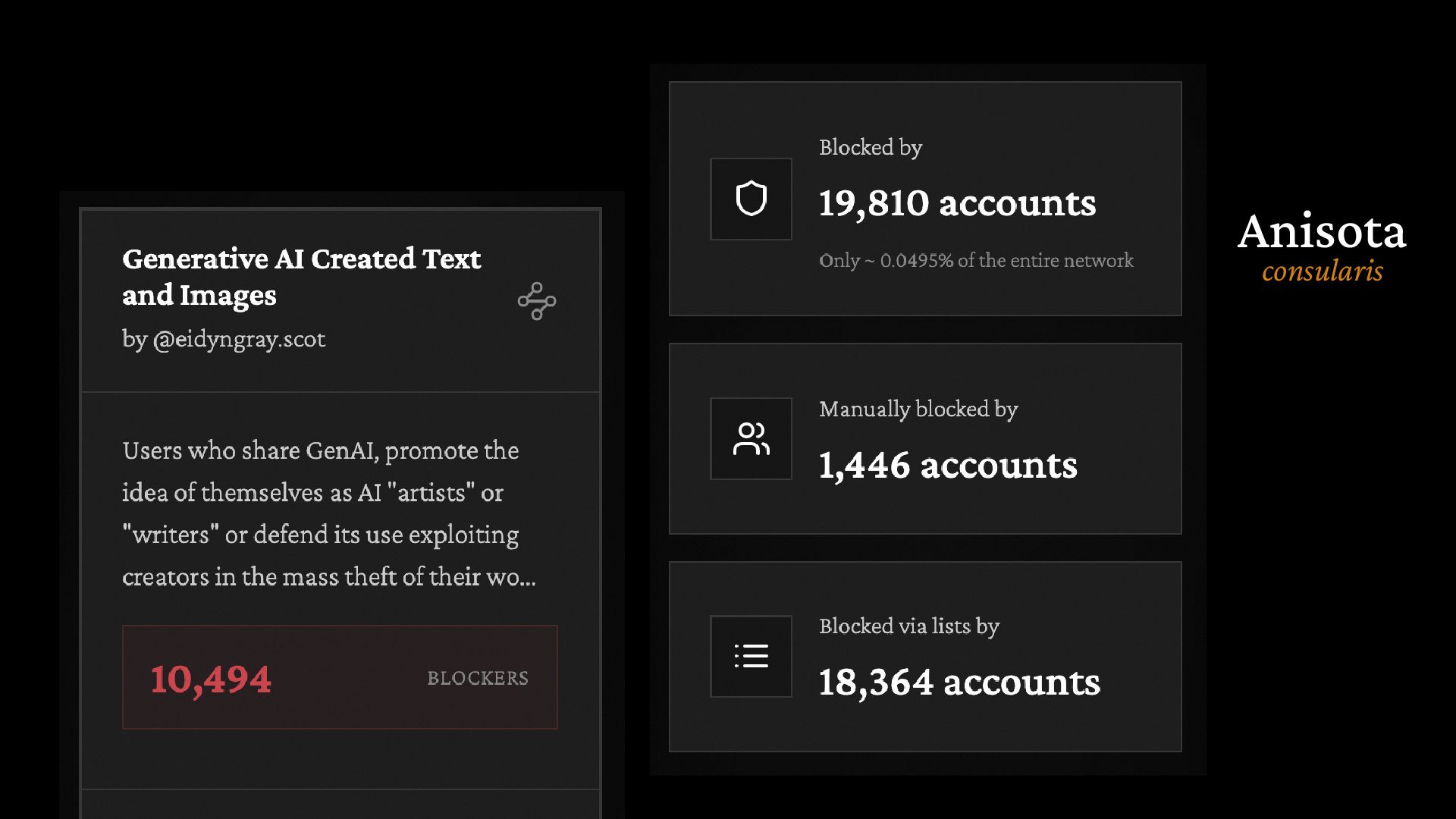Select the Blocked by heading text
Image resolution: width=1456 pixels, height=819 pixels.
pyautogui.click(x=871, y=148)
